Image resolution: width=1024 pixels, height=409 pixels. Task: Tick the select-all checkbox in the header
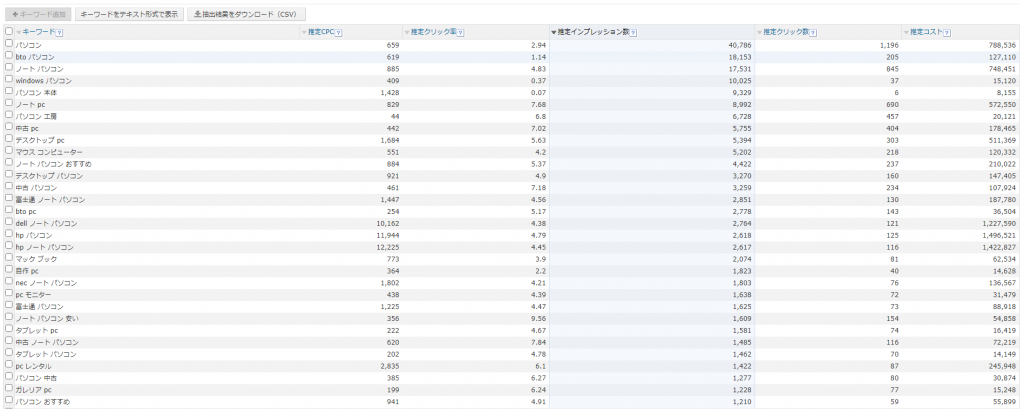click(8, 31)
